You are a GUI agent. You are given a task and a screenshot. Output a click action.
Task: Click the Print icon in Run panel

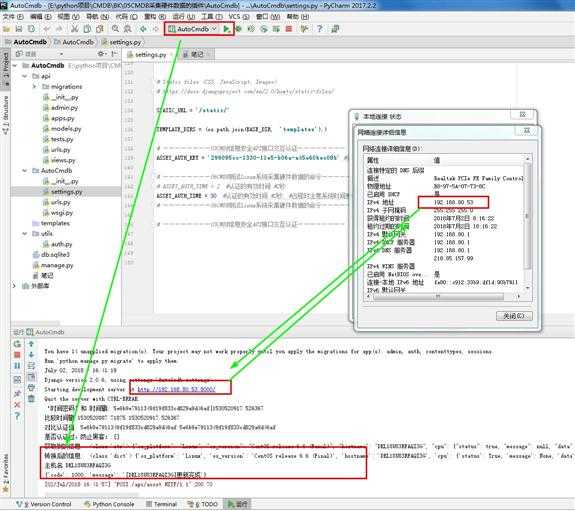pyautogui.click(x=31, y=387)
